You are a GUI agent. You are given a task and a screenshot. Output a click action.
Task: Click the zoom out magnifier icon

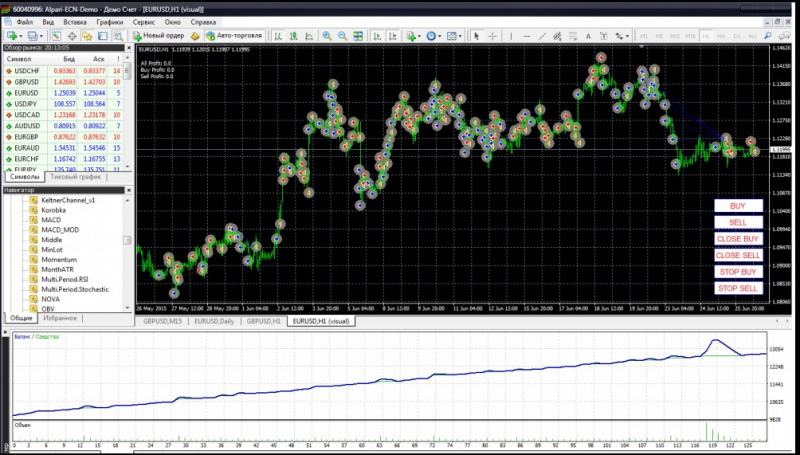pyautogui.click(x=344, y=36)
